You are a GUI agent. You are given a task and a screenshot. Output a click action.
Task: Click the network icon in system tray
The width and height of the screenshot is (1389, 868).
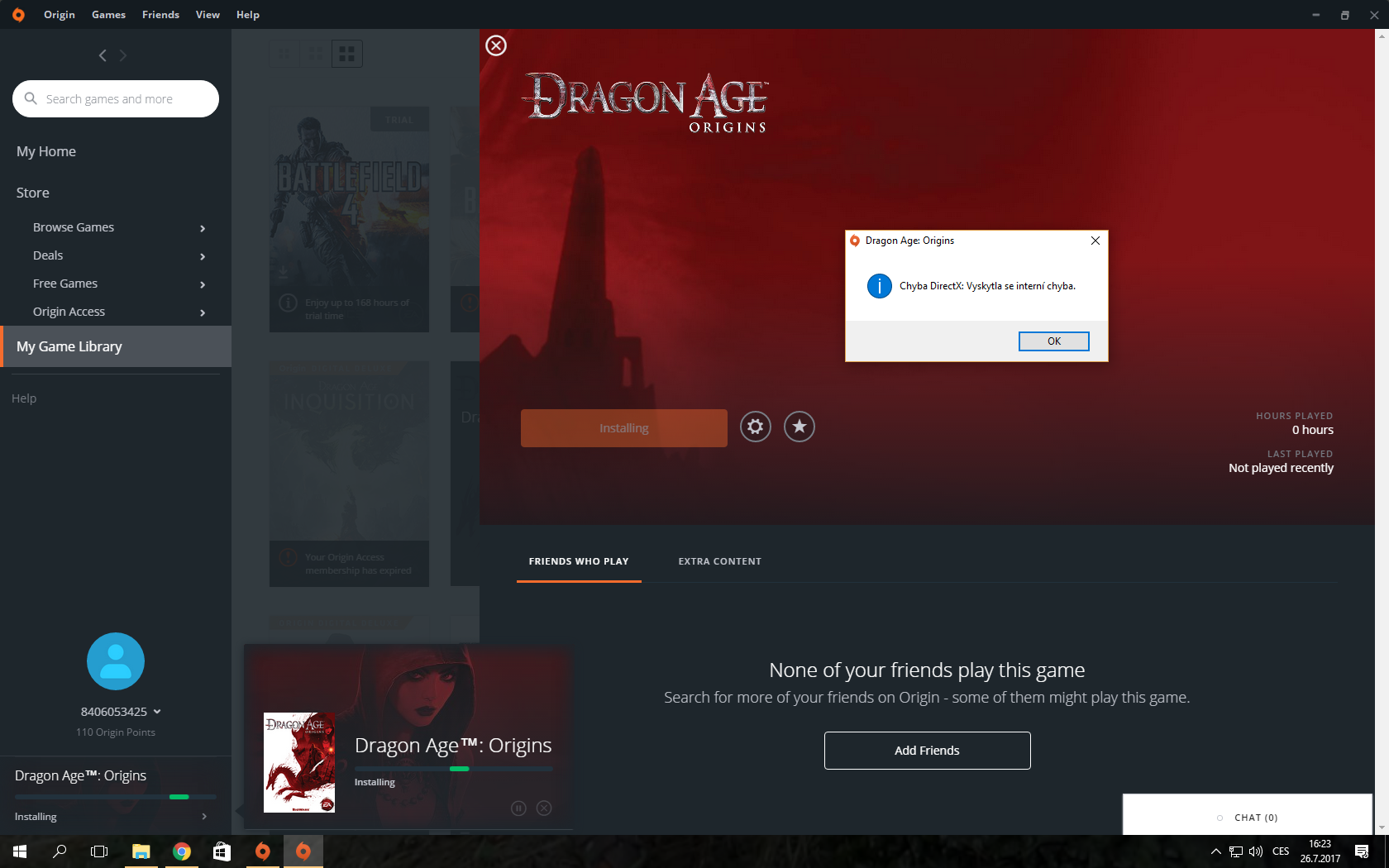tap(1236, 851)
